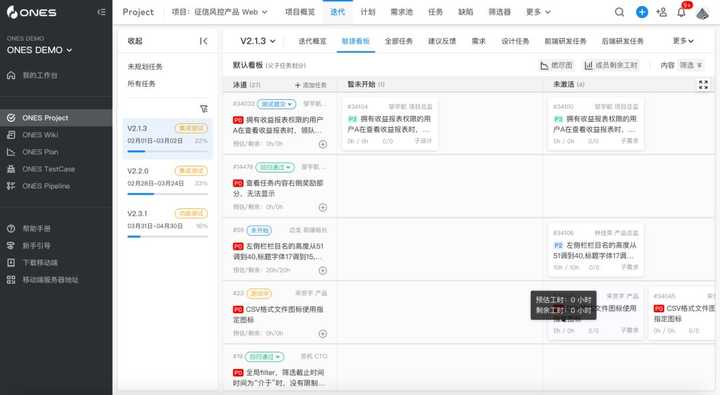Open 所有任务 link
Screen dimensions: 720x395
[141, 84]
